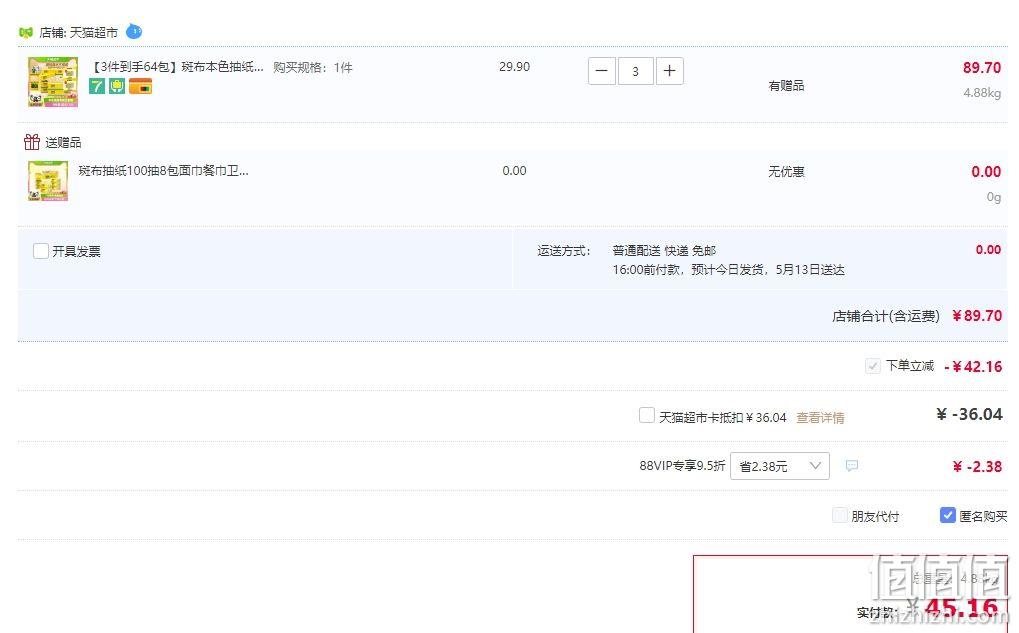
Task: Click the 送赠品 section heading
Action: point(63,142)
